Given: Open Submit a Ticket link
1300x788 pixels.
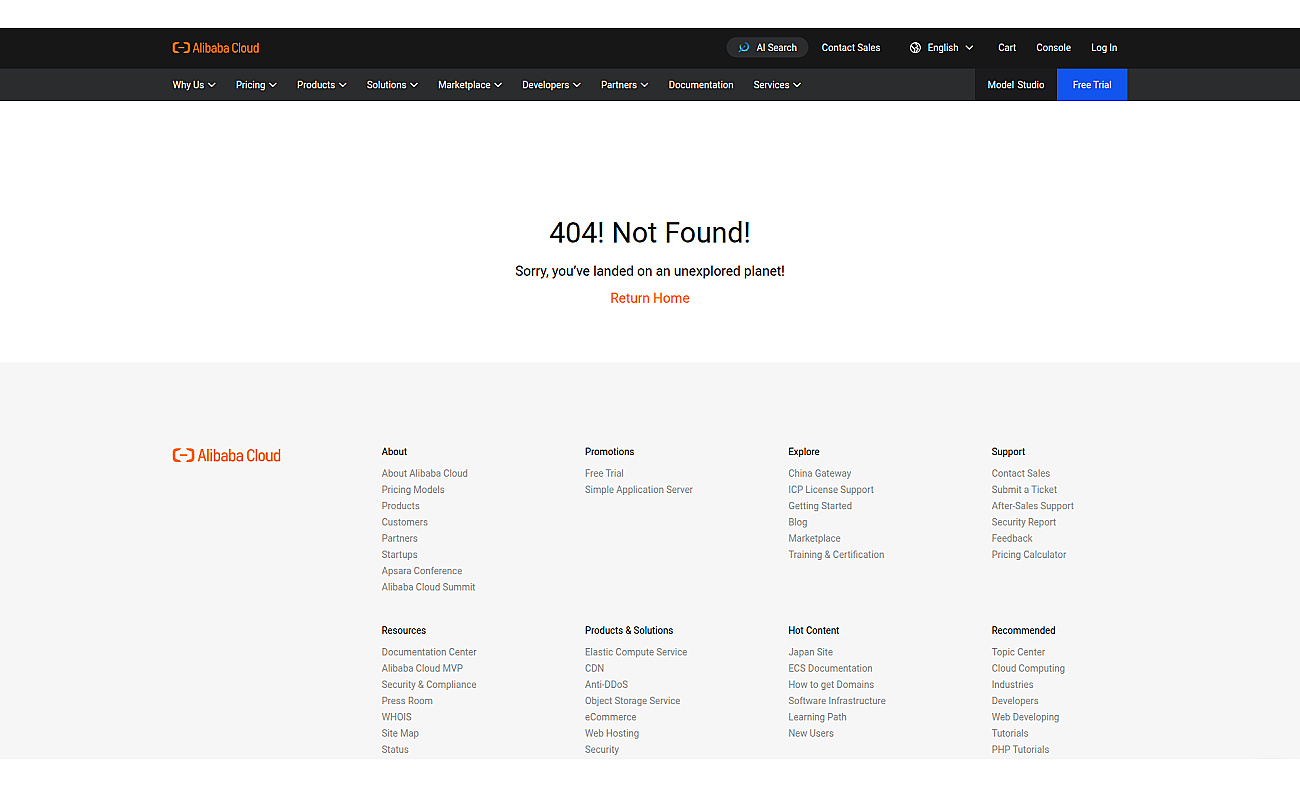Looking at the screenshot, I should [1024, 490].
